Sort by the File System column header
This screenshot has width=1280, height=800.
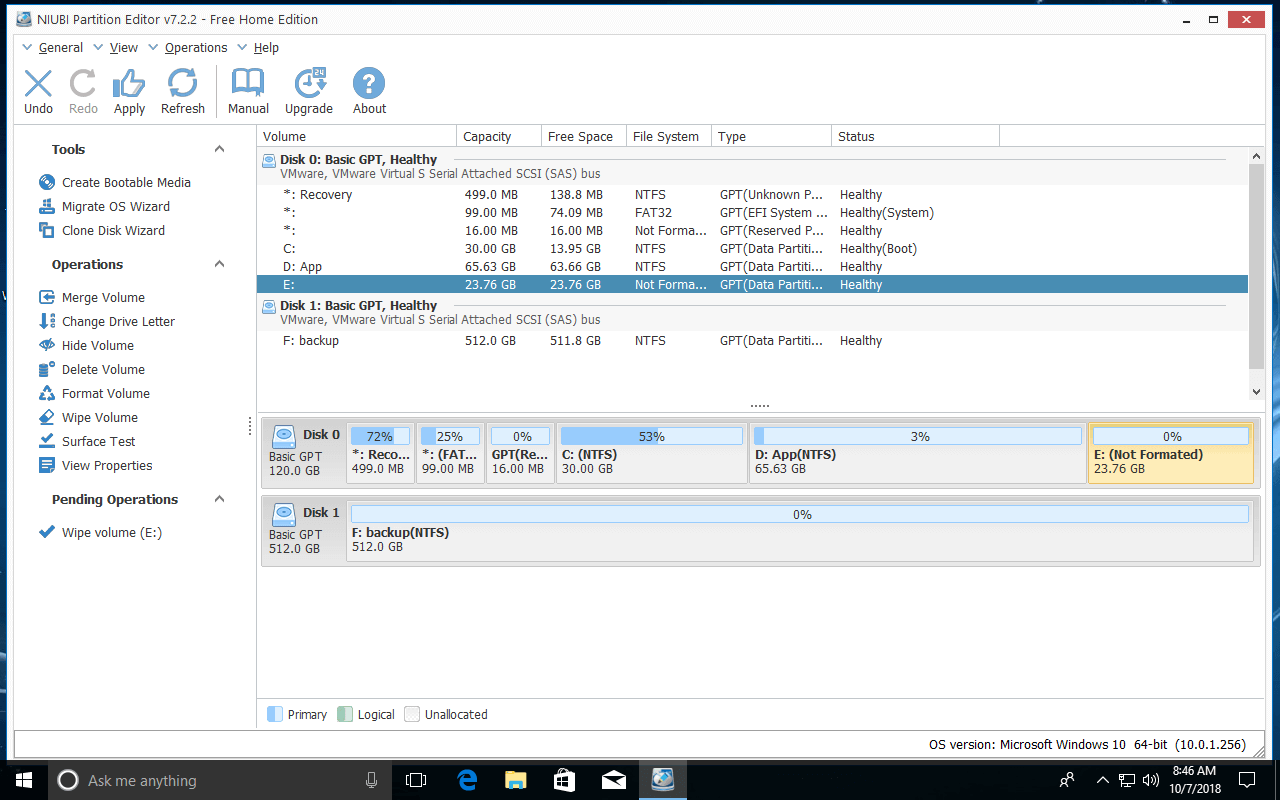pyautogui.click(x=669, y=136)
